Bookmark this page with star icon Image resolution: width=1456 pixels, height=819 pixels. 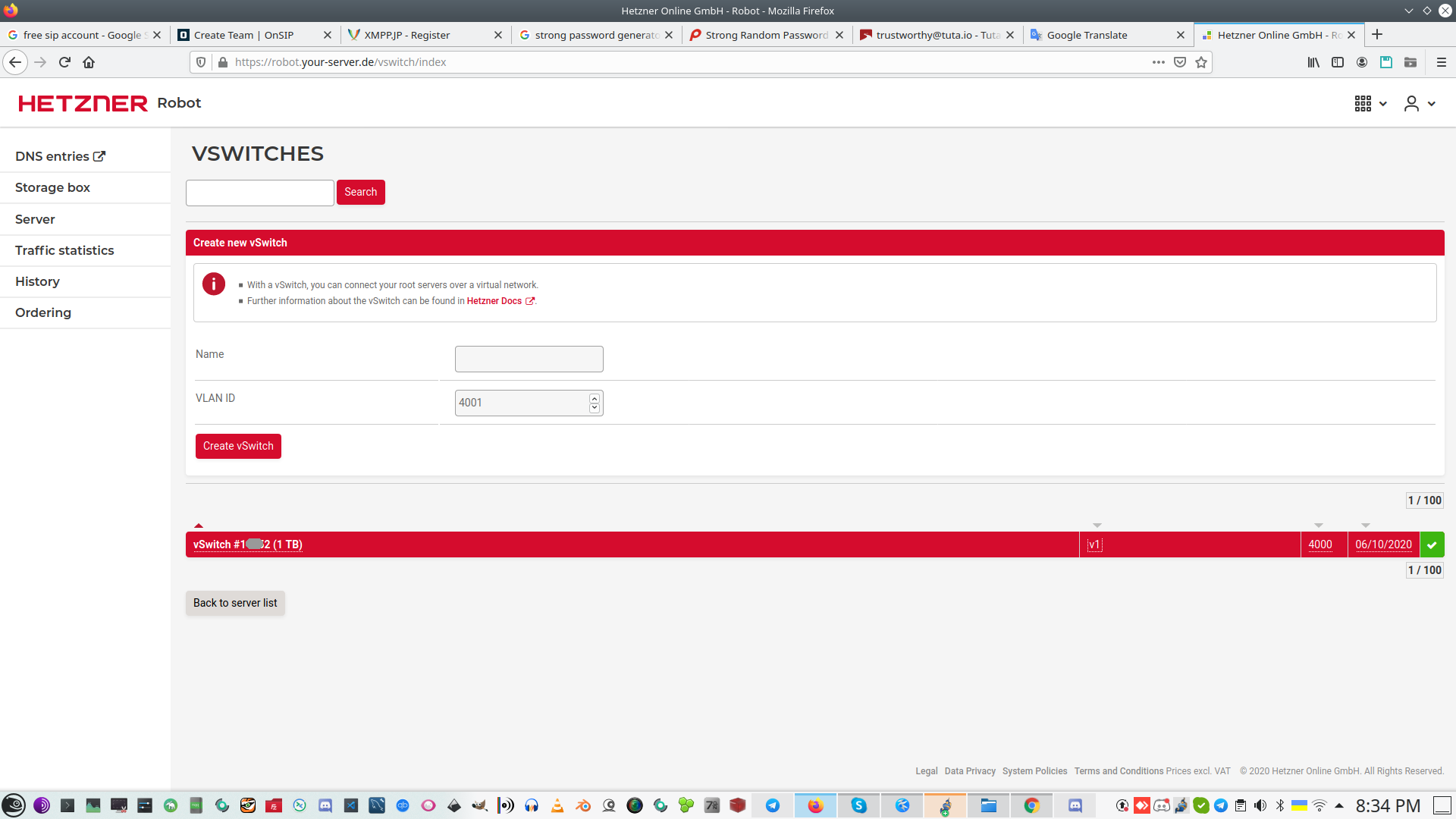1201,62
